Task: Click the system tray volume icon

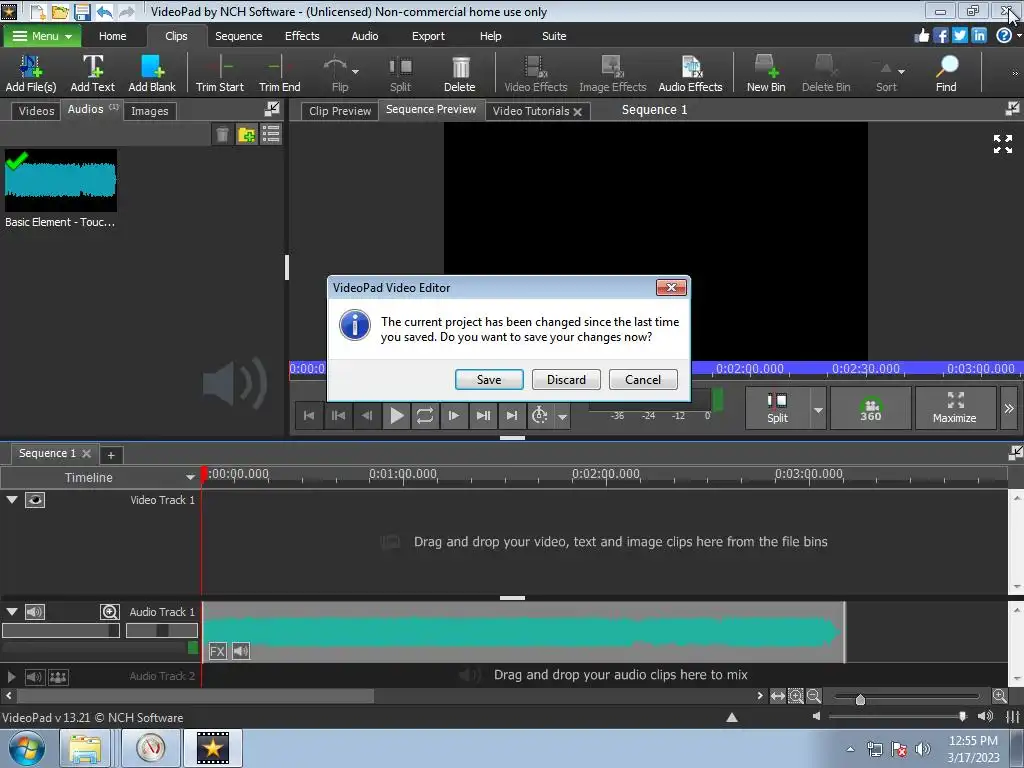Action: (x=922, y=749)
